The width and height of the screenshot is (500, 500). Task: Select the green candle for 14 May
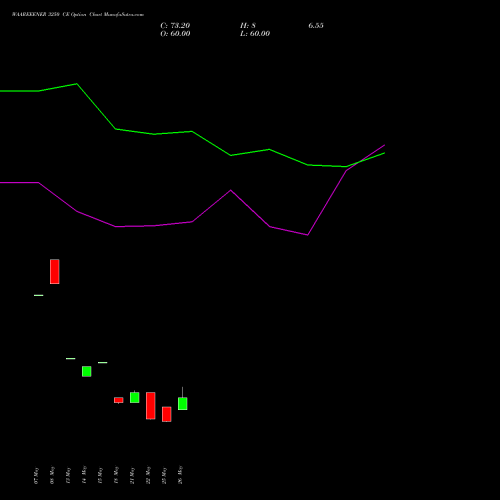click(87, 371)
